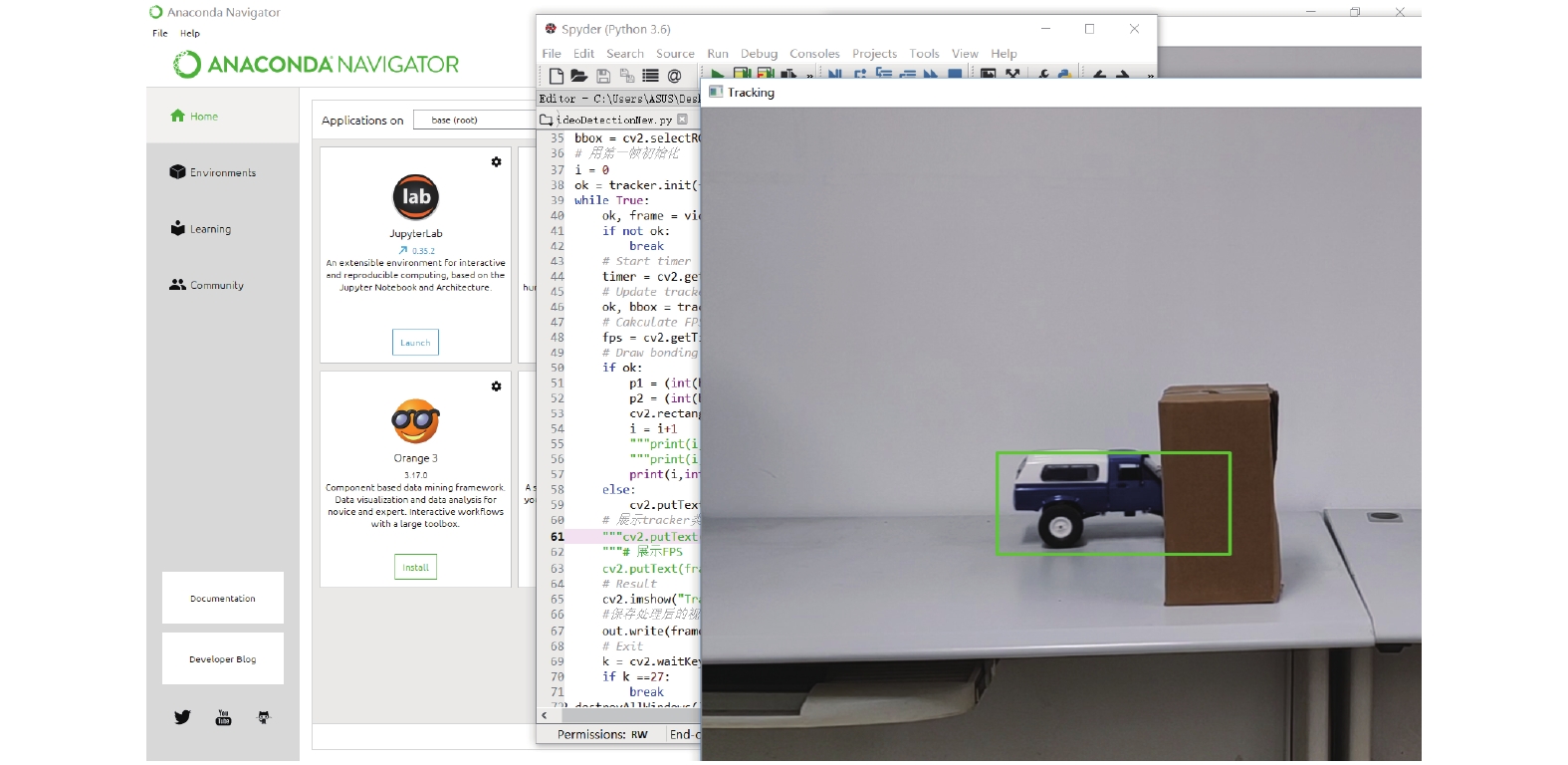Screen dimensions: 1568x765
Task: Click the Run selection icon in Spyder
Action: click(788, 76)
